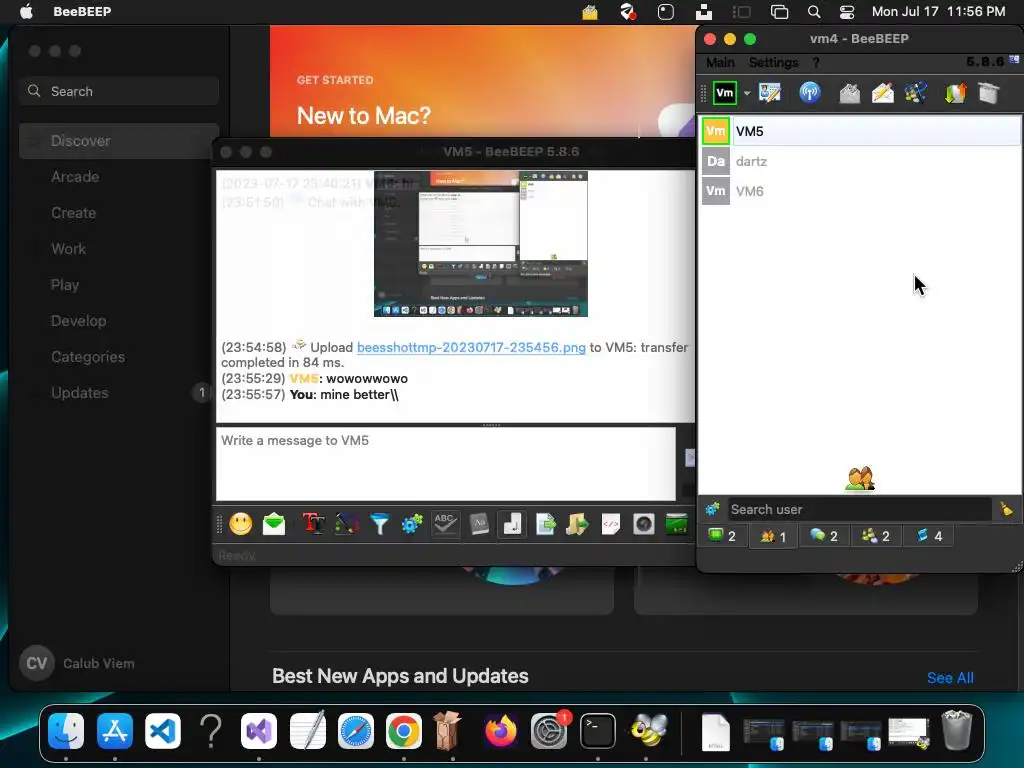Open the beesshottmp-20230717-235456.png link
Viewport: 1024px width, 768px height.
coord(471,347)
